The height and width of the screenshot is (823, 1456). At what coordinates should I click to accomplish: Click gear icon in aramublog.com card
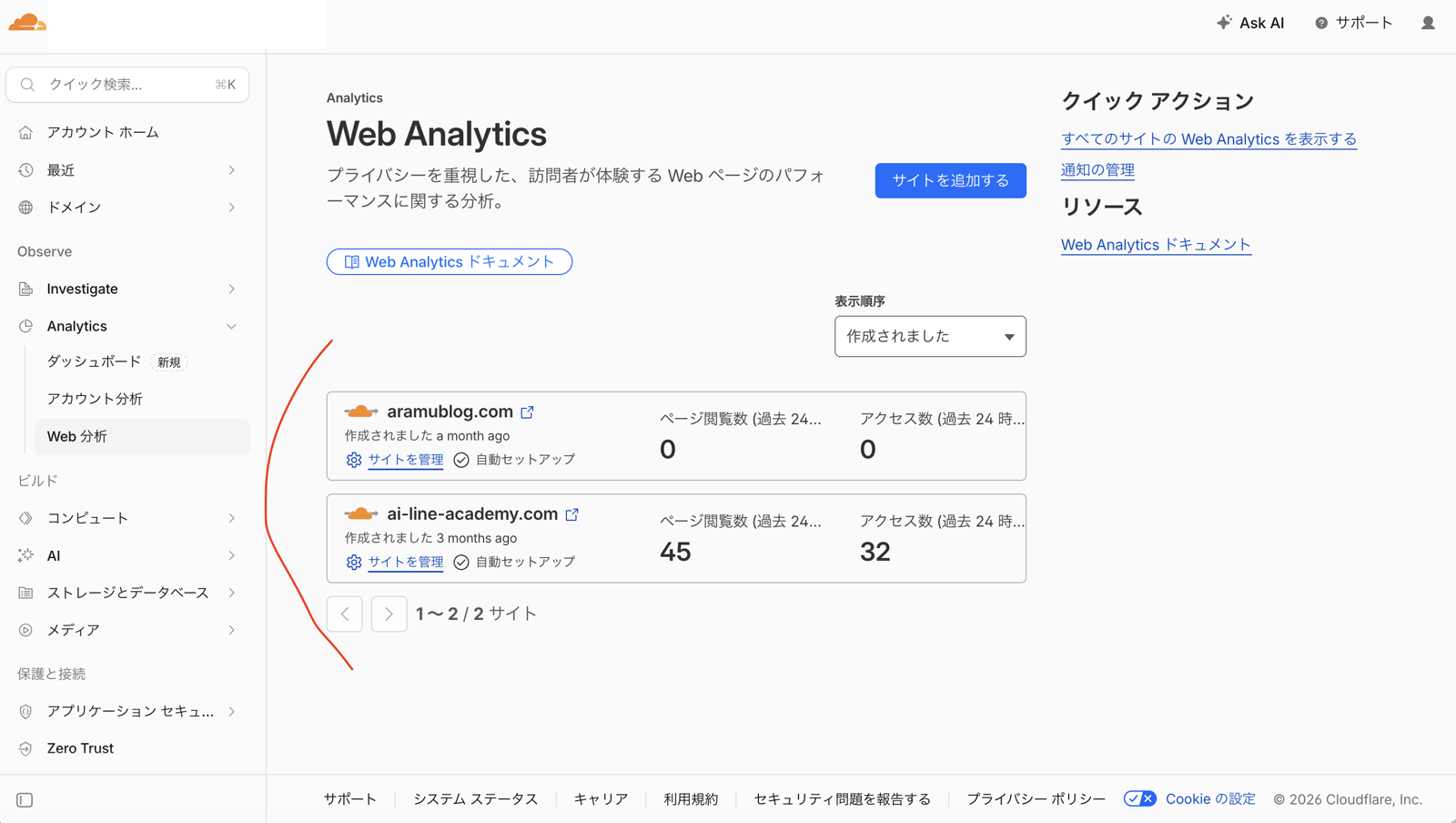(x=354, y=460)
